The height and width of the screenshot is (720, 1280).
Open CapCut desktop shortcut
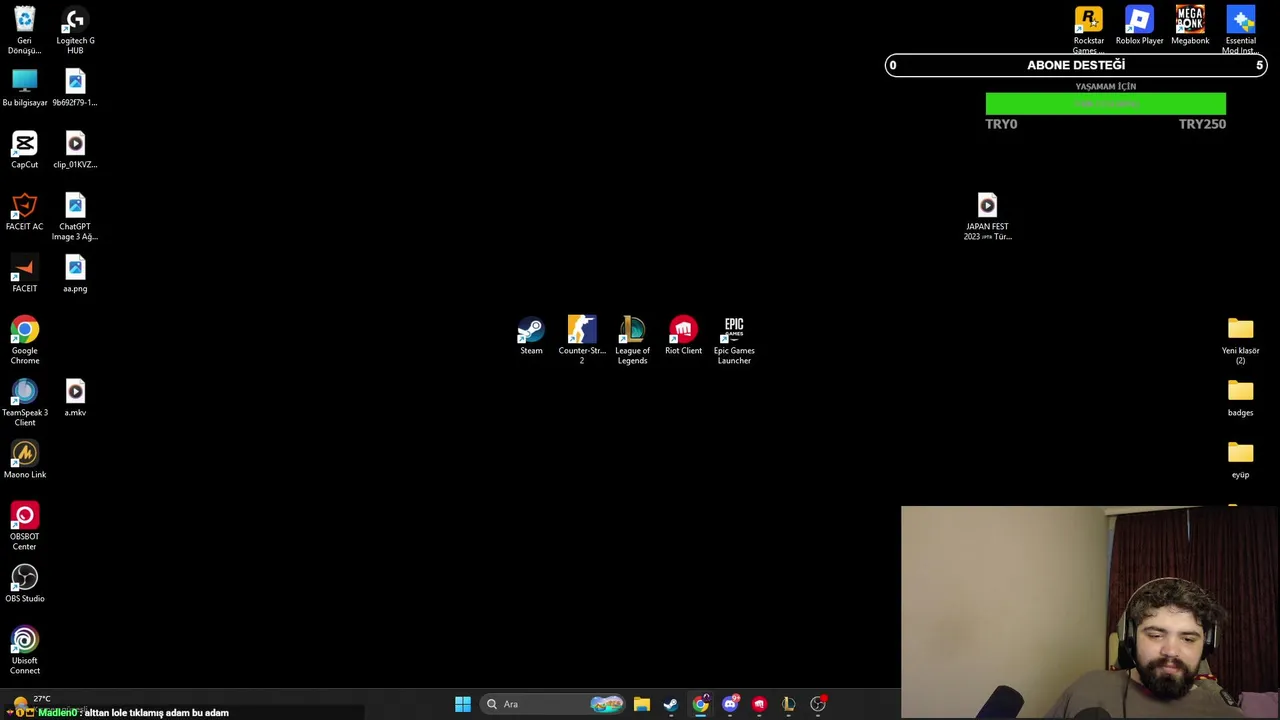pyautogui.click(x=24, y=149)
